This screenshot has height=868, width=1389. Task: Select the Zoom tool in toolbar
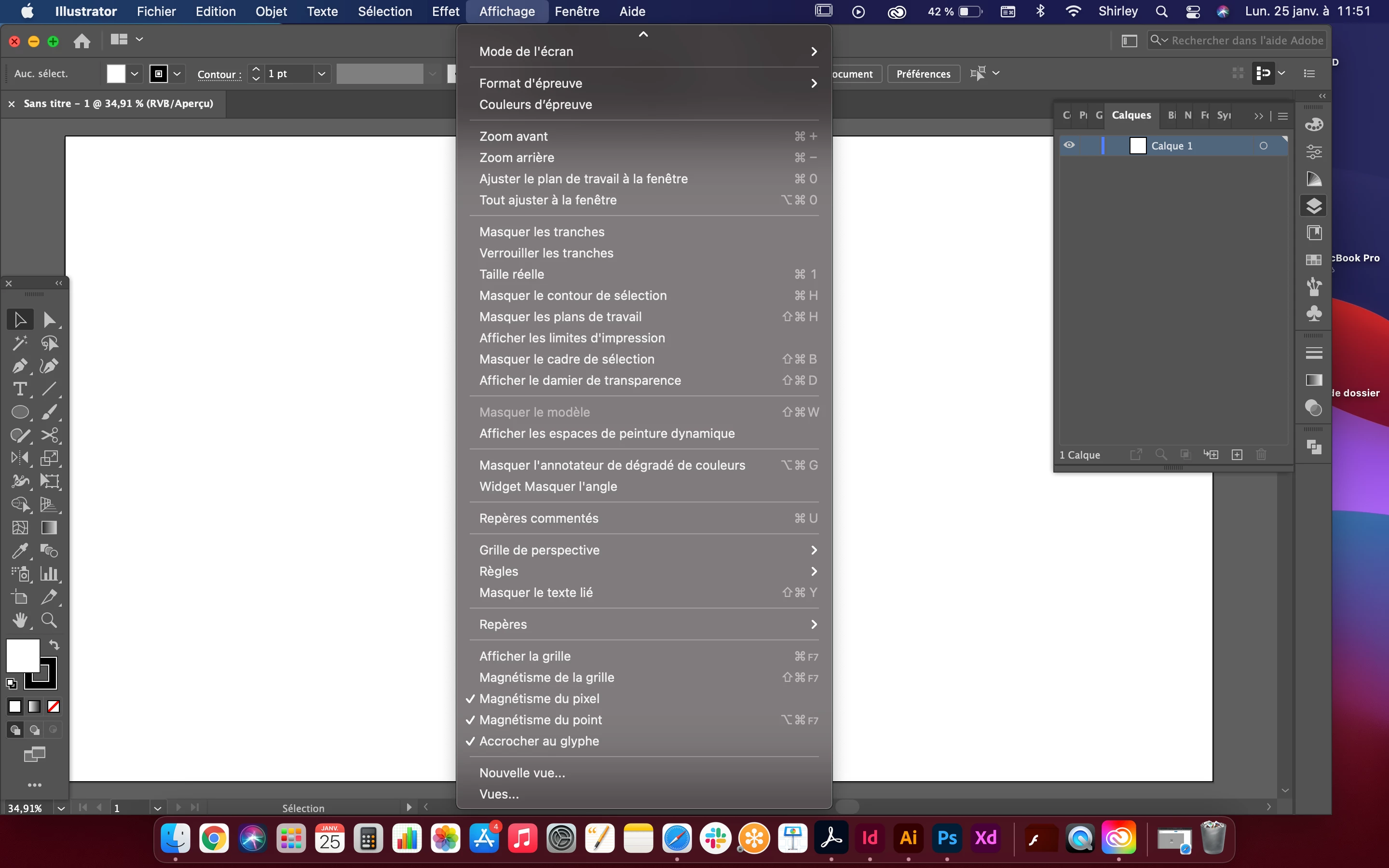(x=49, y=620)
